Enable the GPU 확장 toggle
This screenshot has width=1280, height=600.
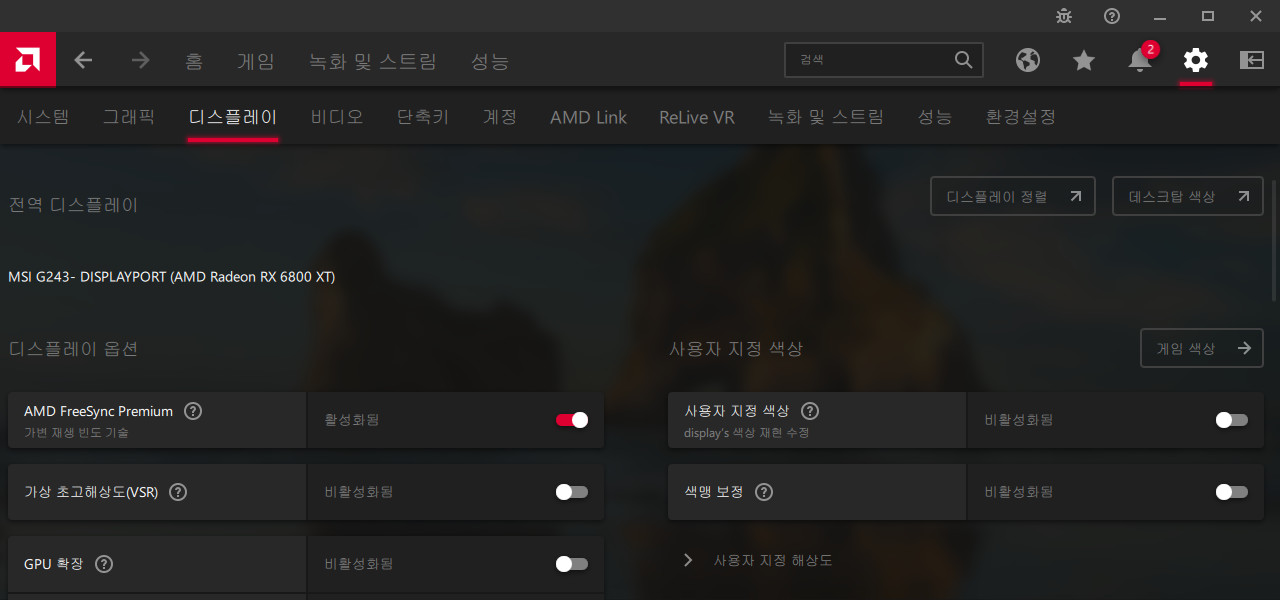click(x=572, y=564)
